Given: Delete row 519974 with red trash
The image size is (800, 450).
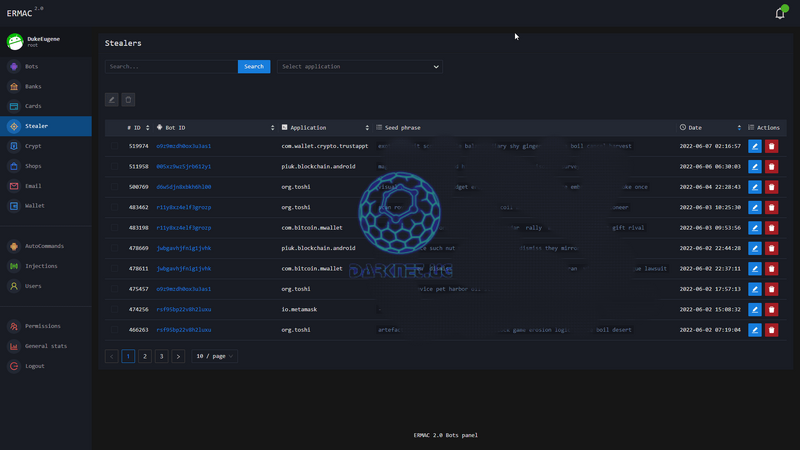Looking at the screenshot, I should (x=771, y=146).
